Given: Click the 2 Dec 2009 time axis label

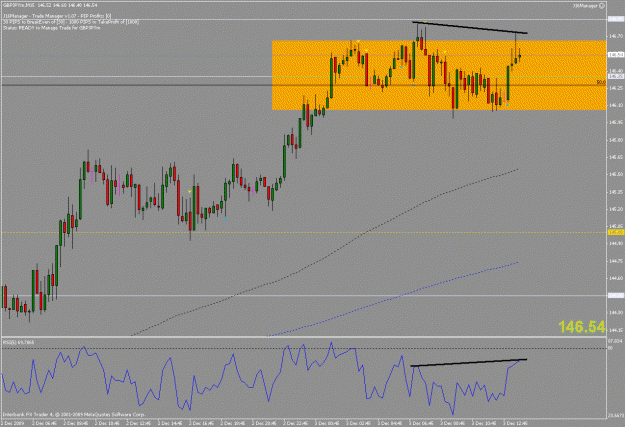Looking at the screenshot, I should click(x=12, y=423).
